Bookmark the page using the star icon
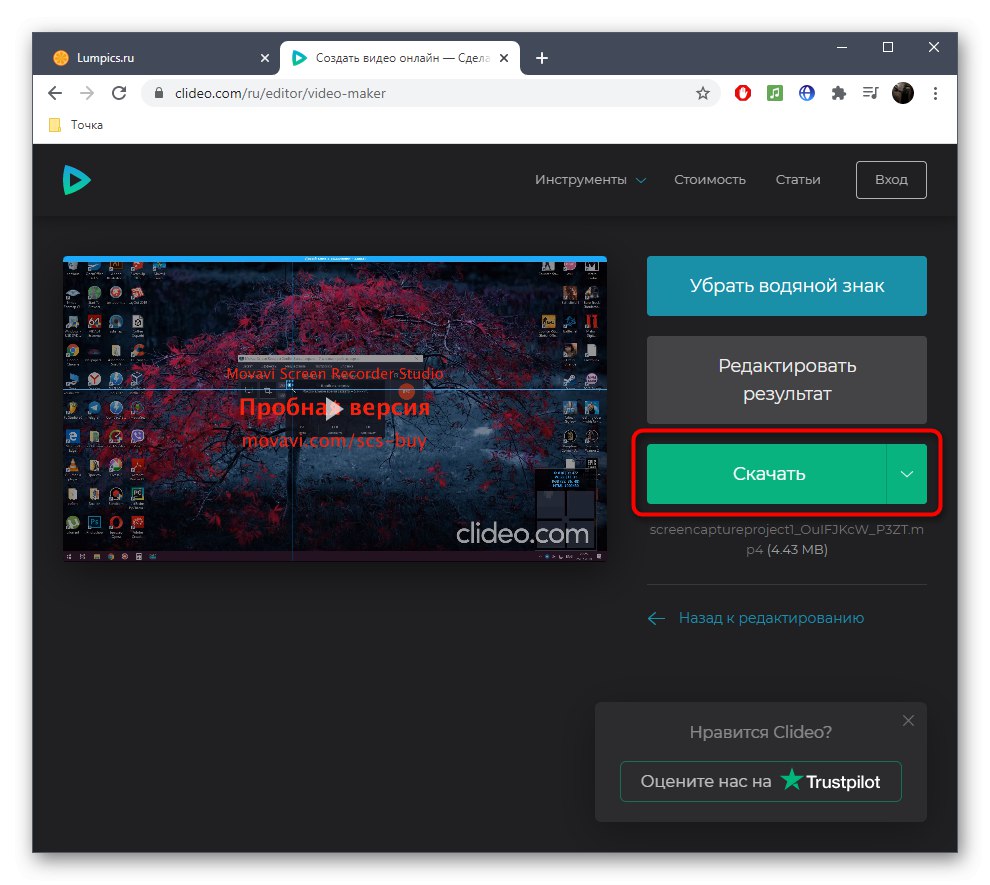Viewport: 990px width, 885px height. [x=704, y=92]
